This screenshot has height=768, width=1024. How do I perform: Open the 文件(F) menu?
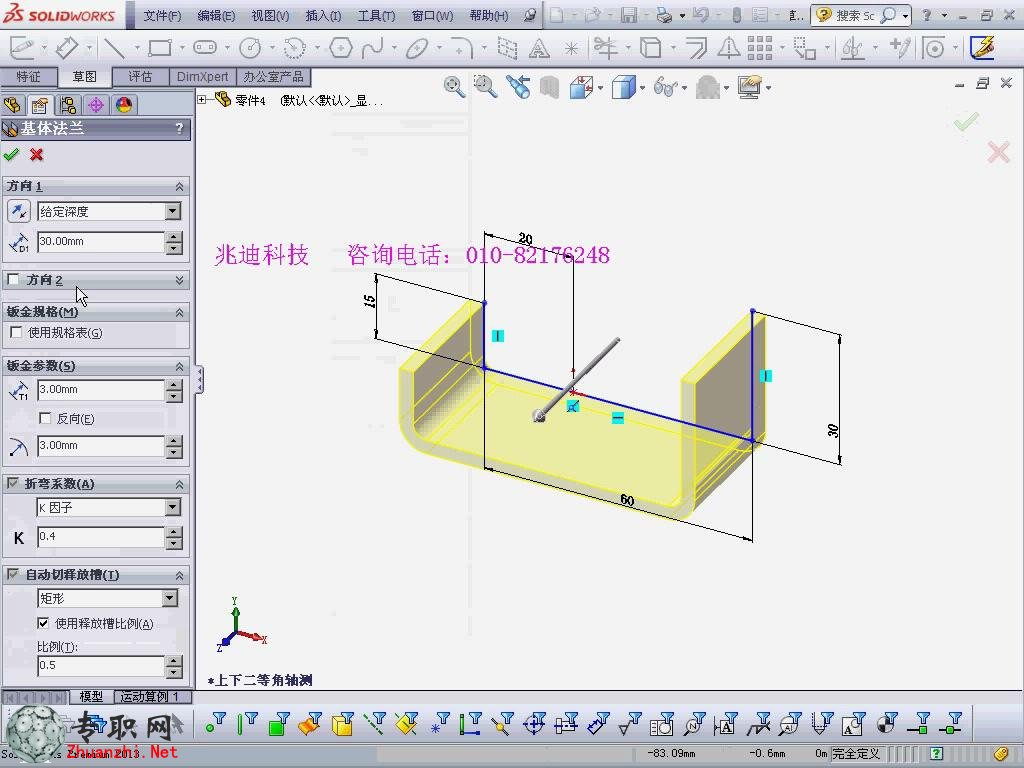(162, 15)
